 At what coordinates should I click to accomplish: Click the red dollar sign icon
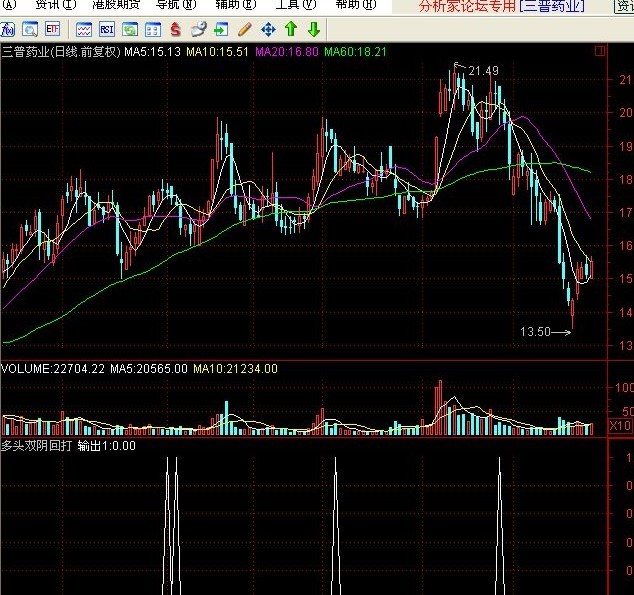(175, 30)
